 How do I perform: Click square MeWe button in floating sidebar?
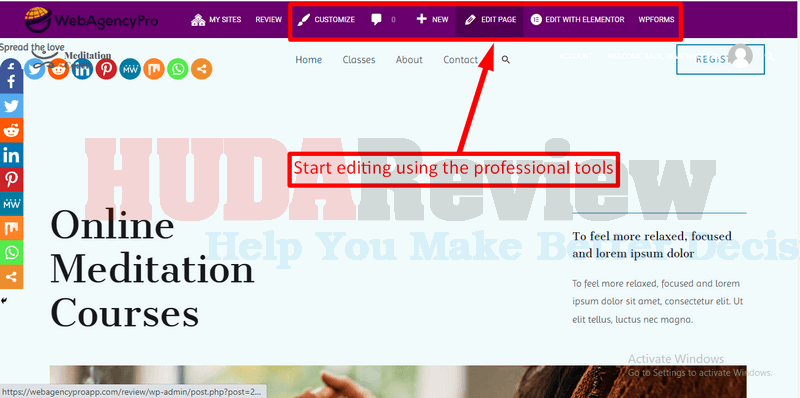tap(11, 204)
